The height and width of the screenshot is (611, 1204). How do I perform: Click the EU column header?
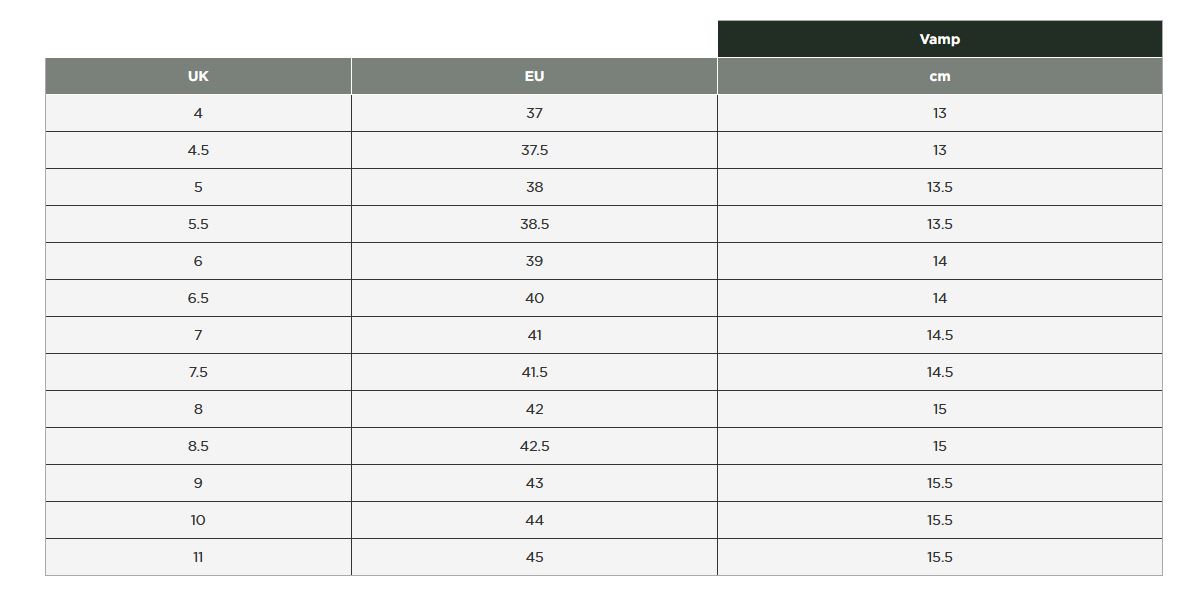(x=534, y=76)
